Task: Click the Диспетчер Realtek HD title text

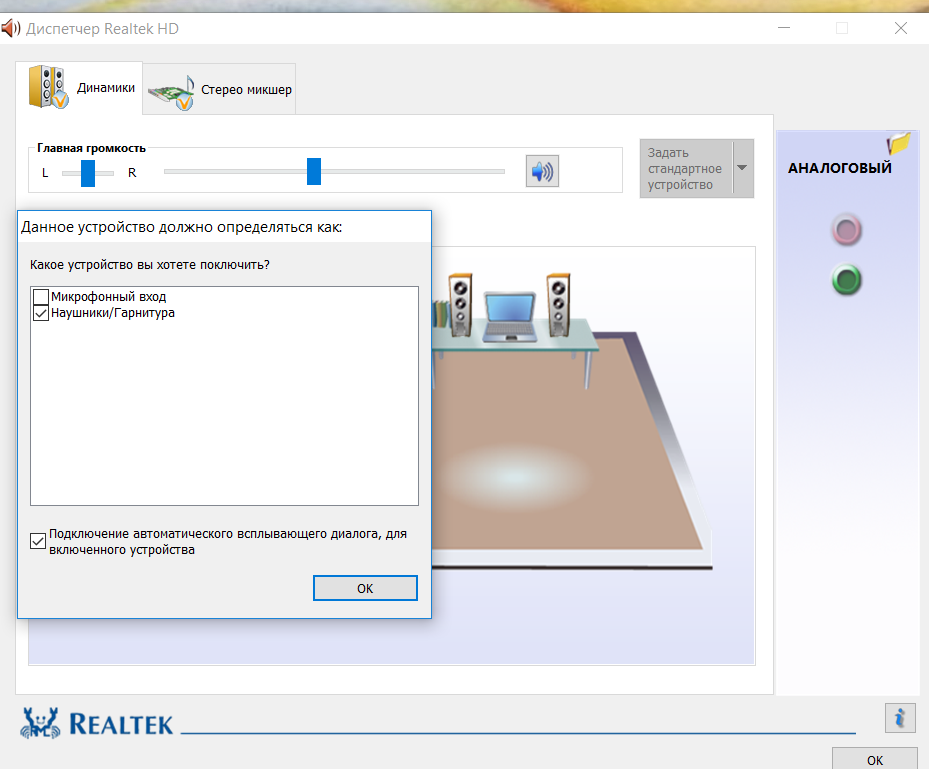Action: click(102, 29)
